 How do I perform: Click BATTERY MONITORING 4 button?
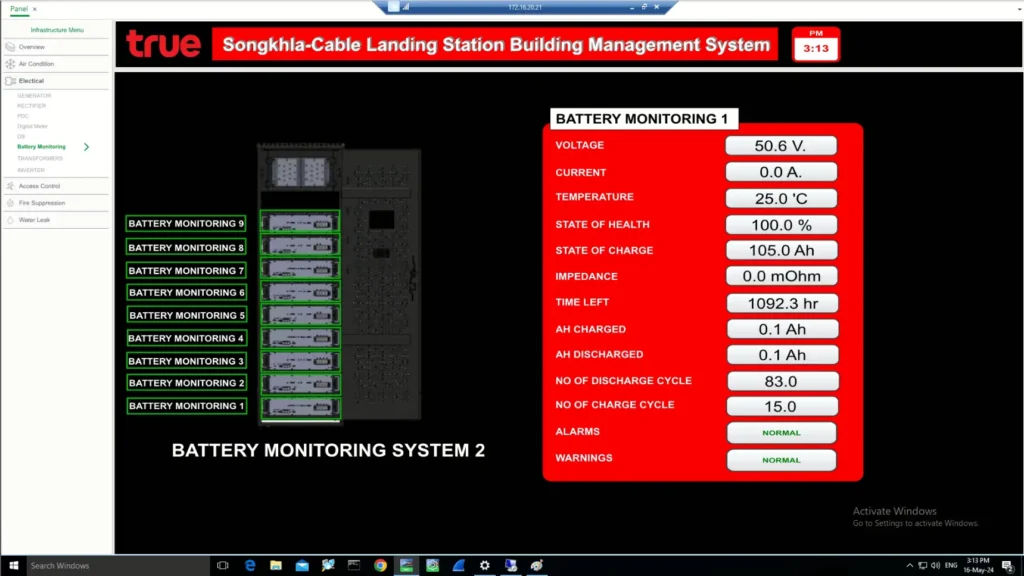coord(187,338)
